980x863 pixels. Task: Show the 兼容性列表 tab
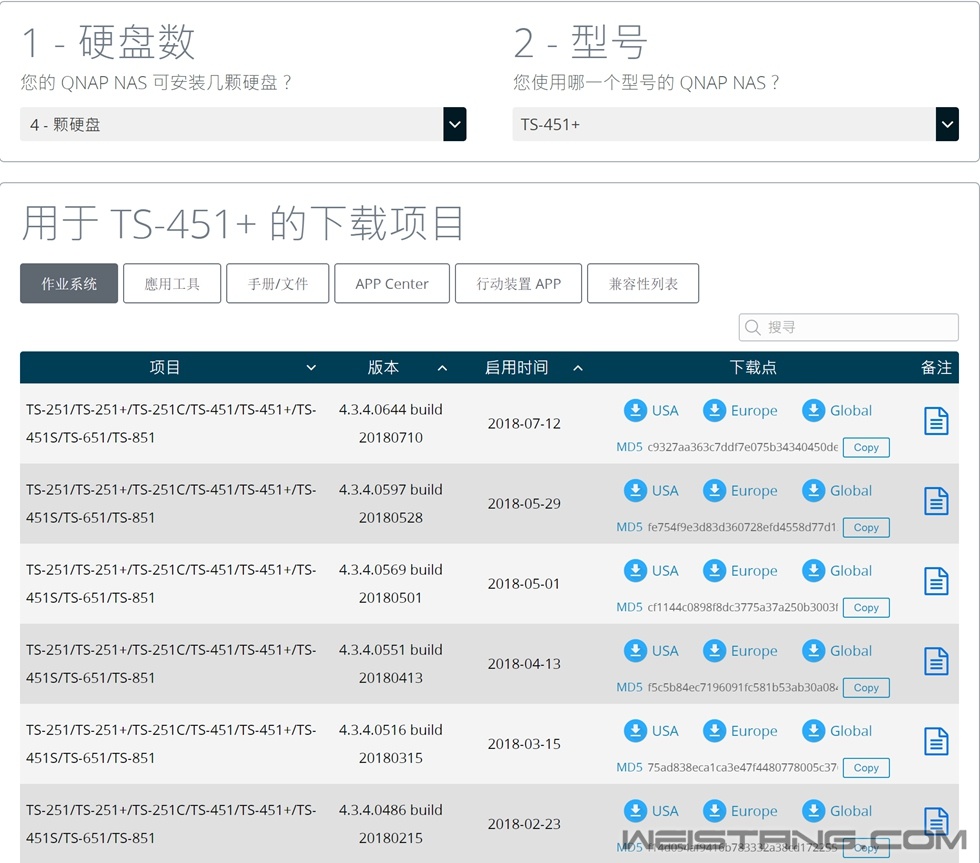coord(643,283)
